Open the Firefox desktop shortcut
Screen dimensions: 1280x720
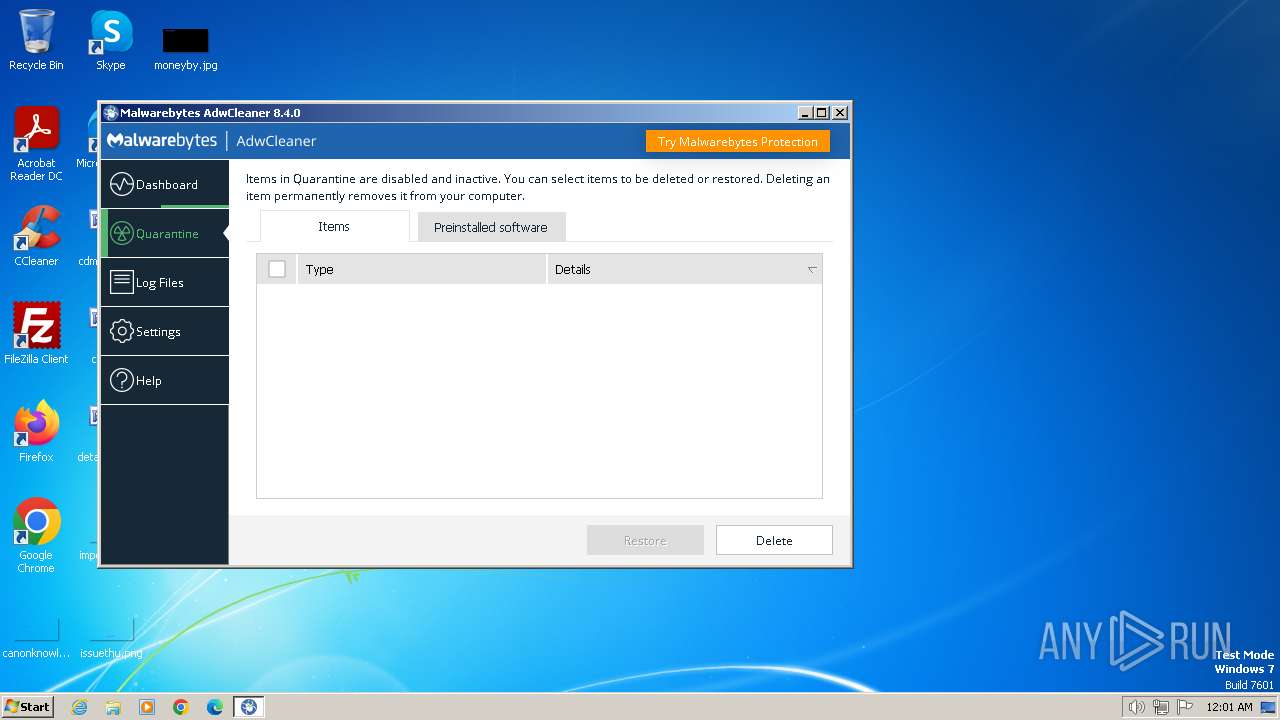coord(37,431)
